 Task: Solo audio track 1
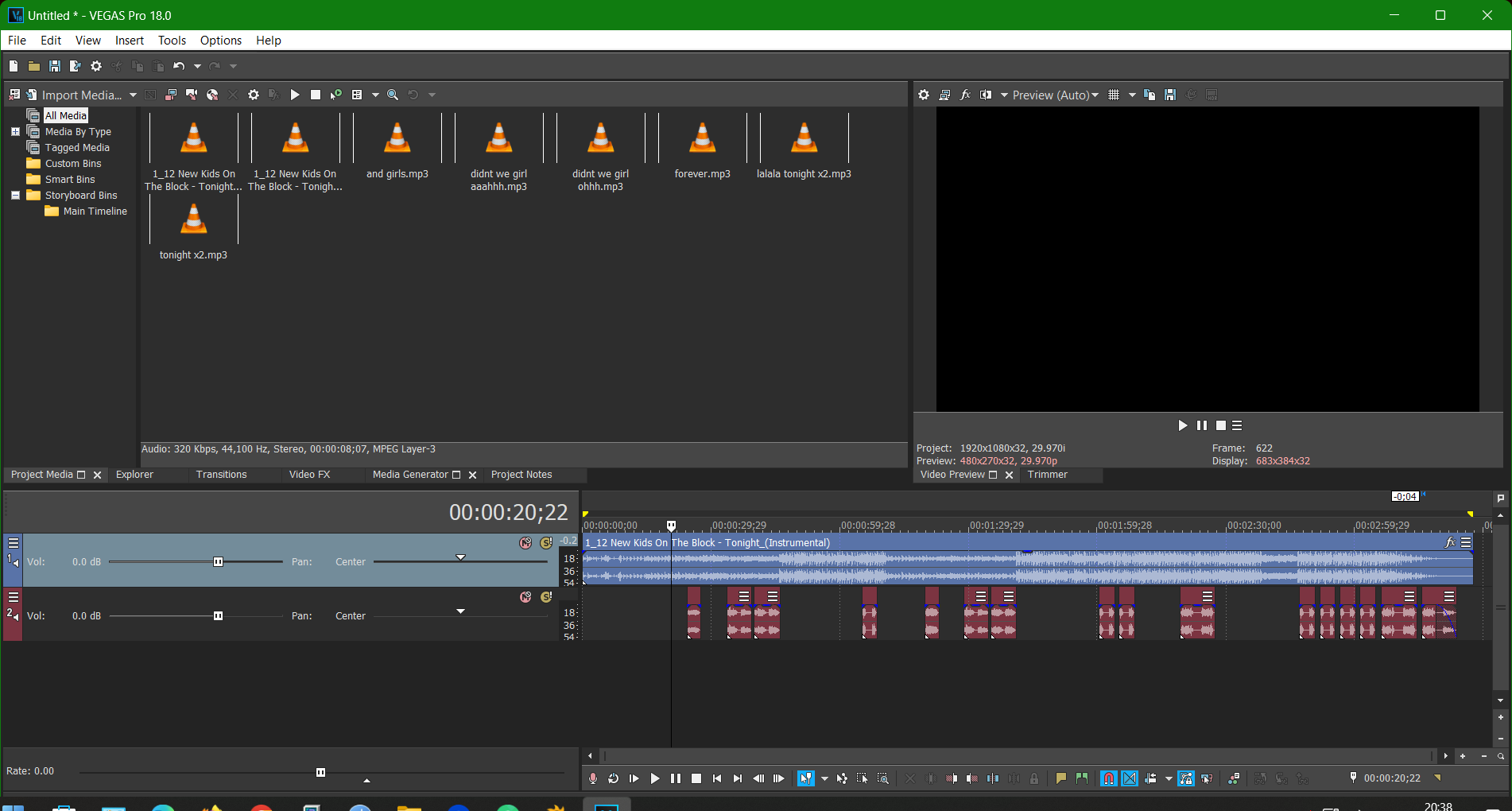point(546,543)
